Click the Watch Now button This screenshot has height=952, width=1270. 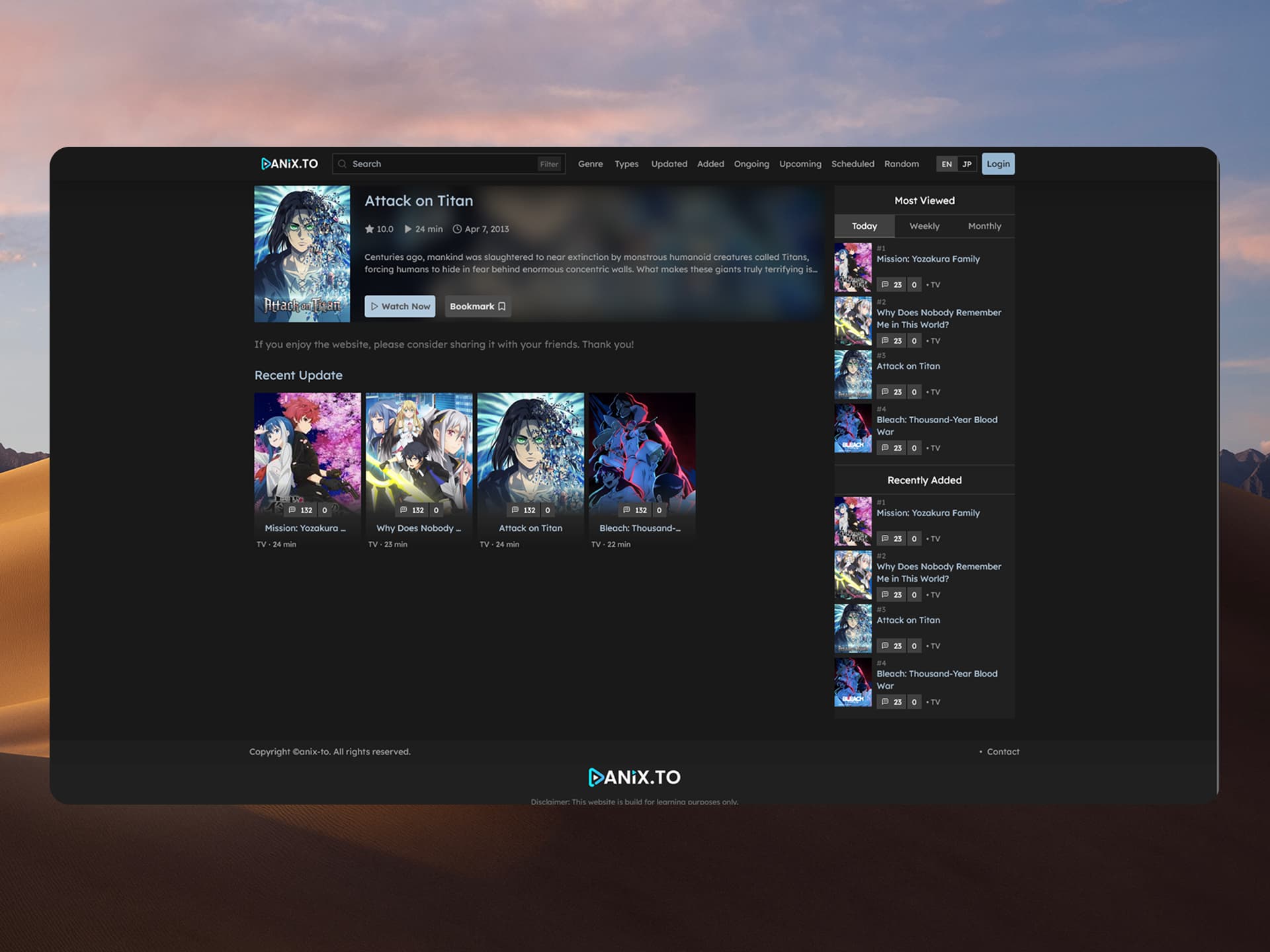tap(400, 306)
